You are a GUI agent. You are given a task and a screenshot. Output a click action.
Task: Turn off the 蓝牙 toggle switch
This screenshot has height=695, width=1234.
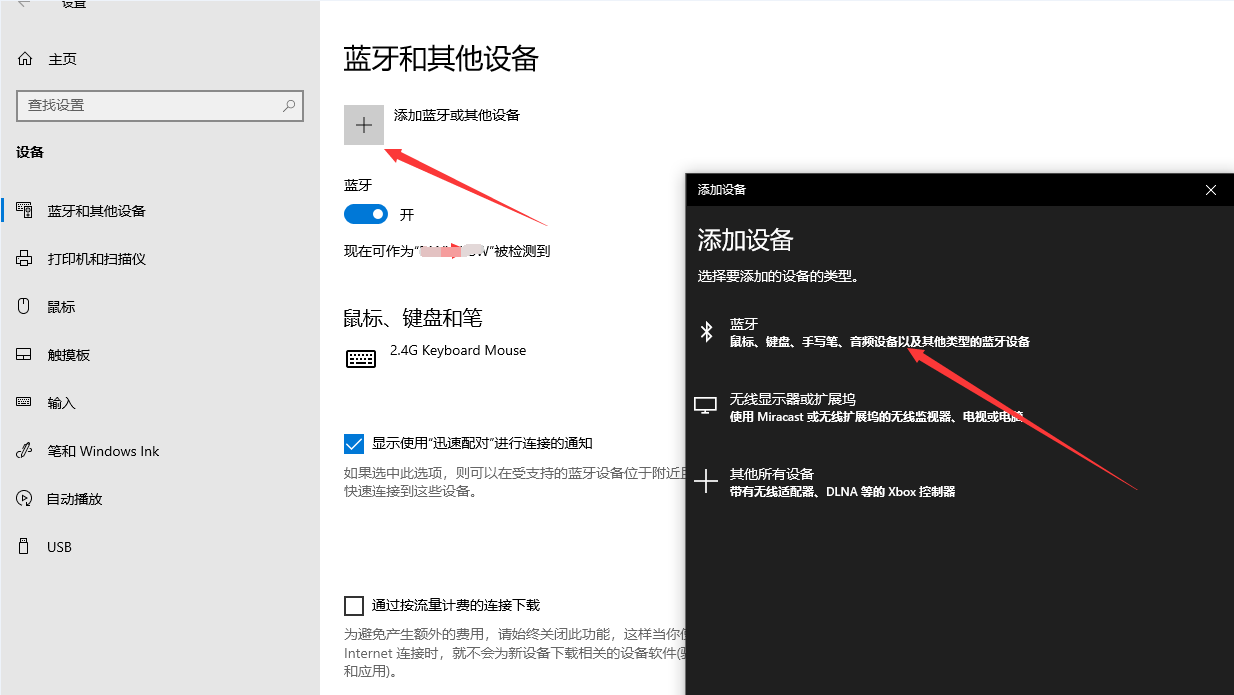(365, 213)
